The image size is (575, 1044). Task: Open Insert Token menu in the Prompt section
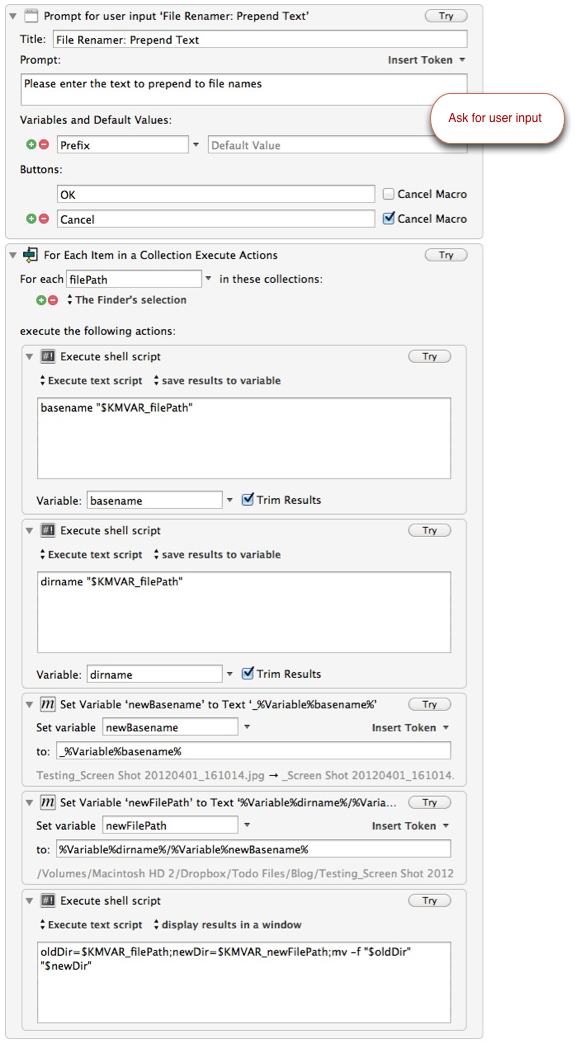pos(426,60)
